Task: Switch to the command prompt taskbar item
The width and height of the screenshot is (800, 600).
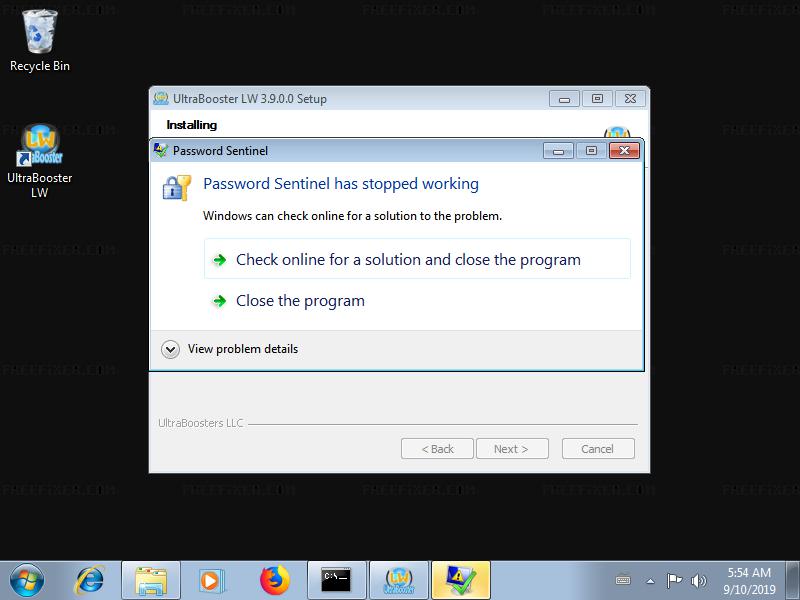Action: click(x=337, y=581)
